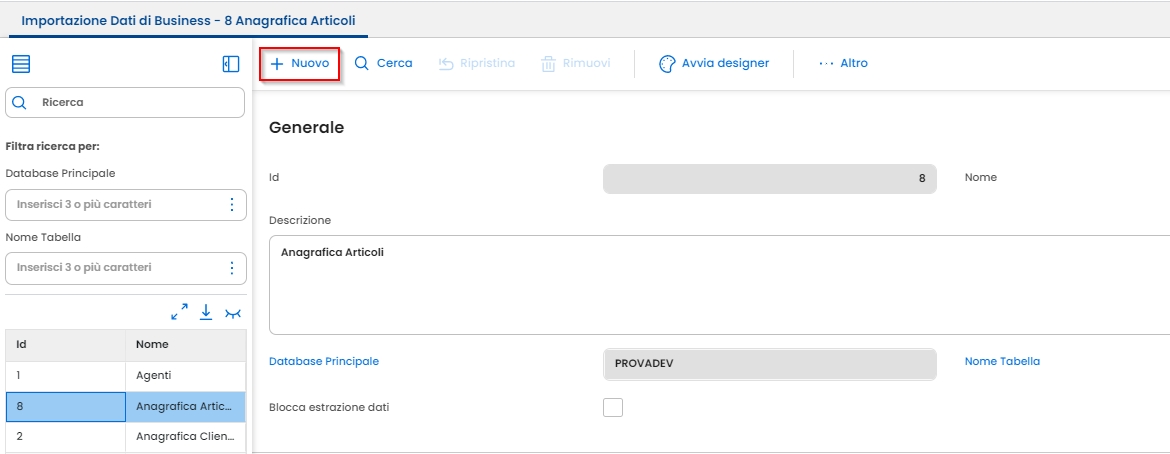Screen dimensions: 1170x454
Task: Open Database Principale filter options menu
Action: tap(232, 204)
